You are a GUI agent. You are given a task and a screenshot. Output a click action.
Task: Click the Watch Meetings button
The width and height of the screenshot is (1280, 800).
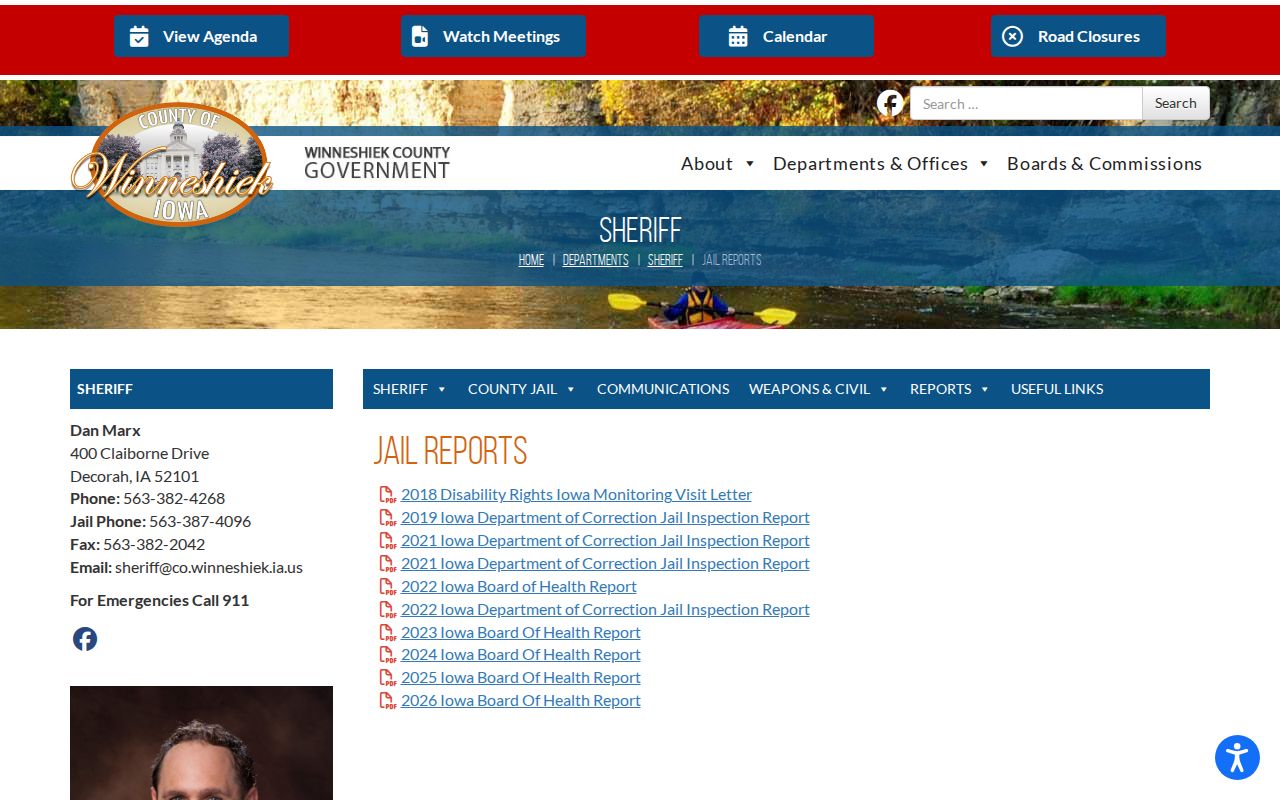(x=493, y=36)
